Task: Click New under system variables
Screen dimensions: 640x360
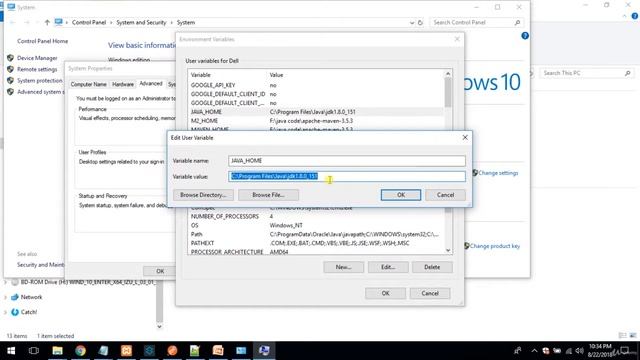Action: pyautogui.click(x=343, y=267)
